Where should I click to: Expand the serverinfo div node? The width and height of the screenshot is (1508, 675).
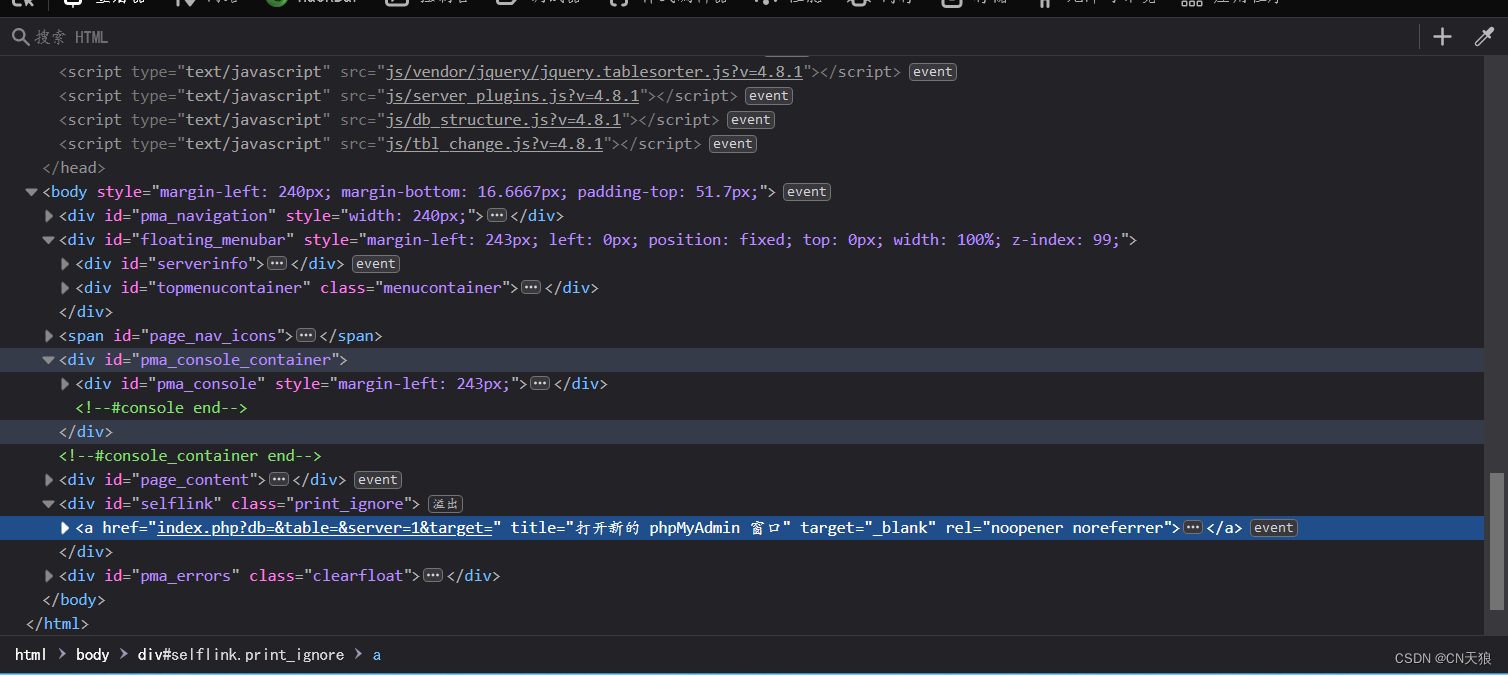(66, 264)
